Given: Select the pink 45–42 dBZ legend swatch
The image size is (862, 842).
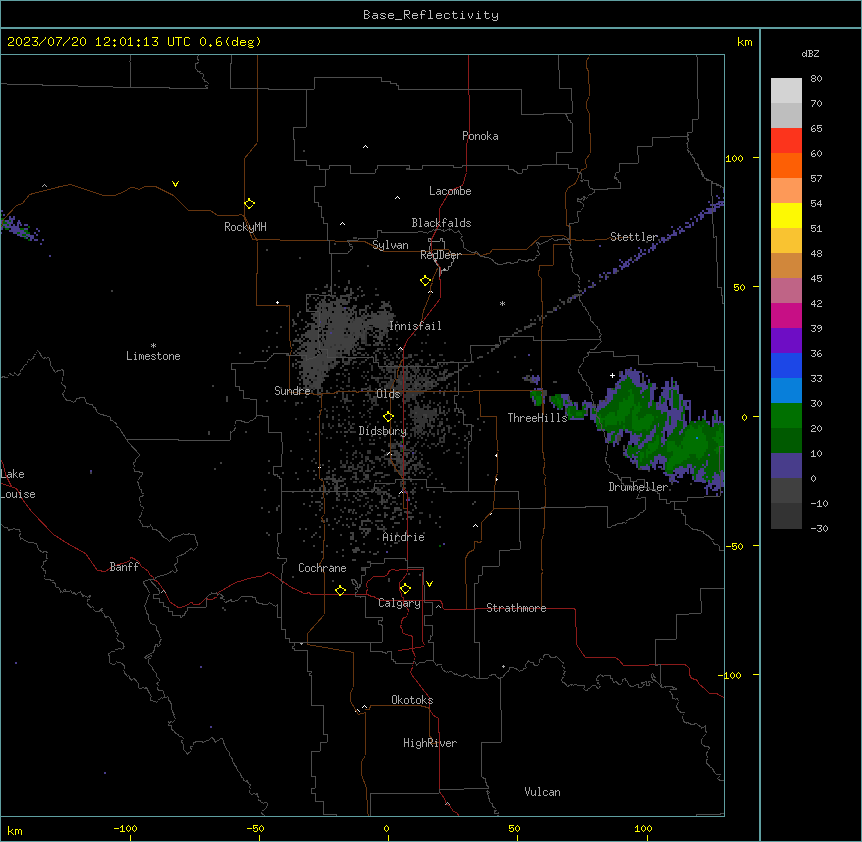Looking at the screenshot, I should (786, 291).
